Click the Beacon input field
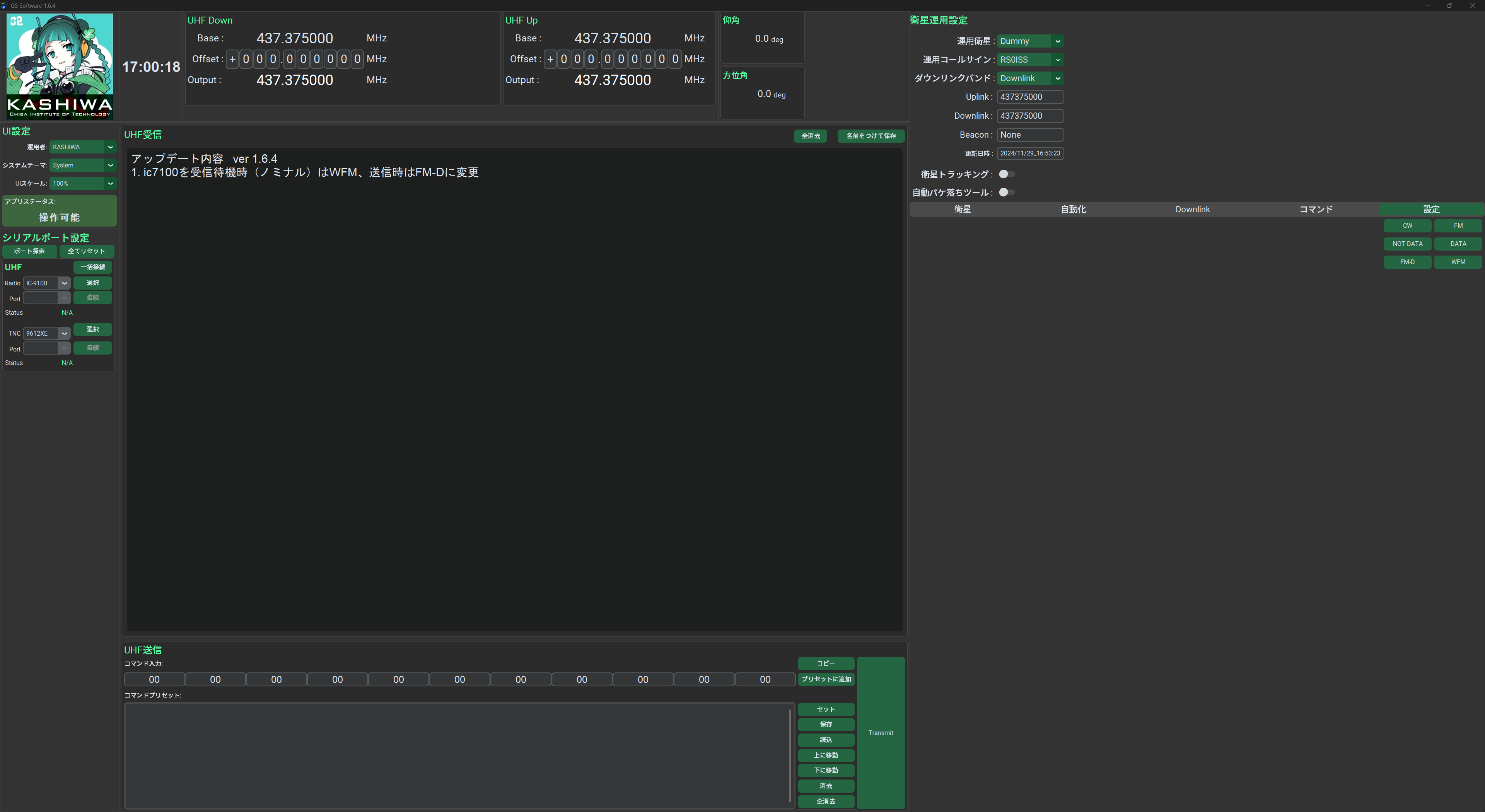The width and height of the screenshot is (1485, 812). pyautogui.click(x=1029, y=135)
